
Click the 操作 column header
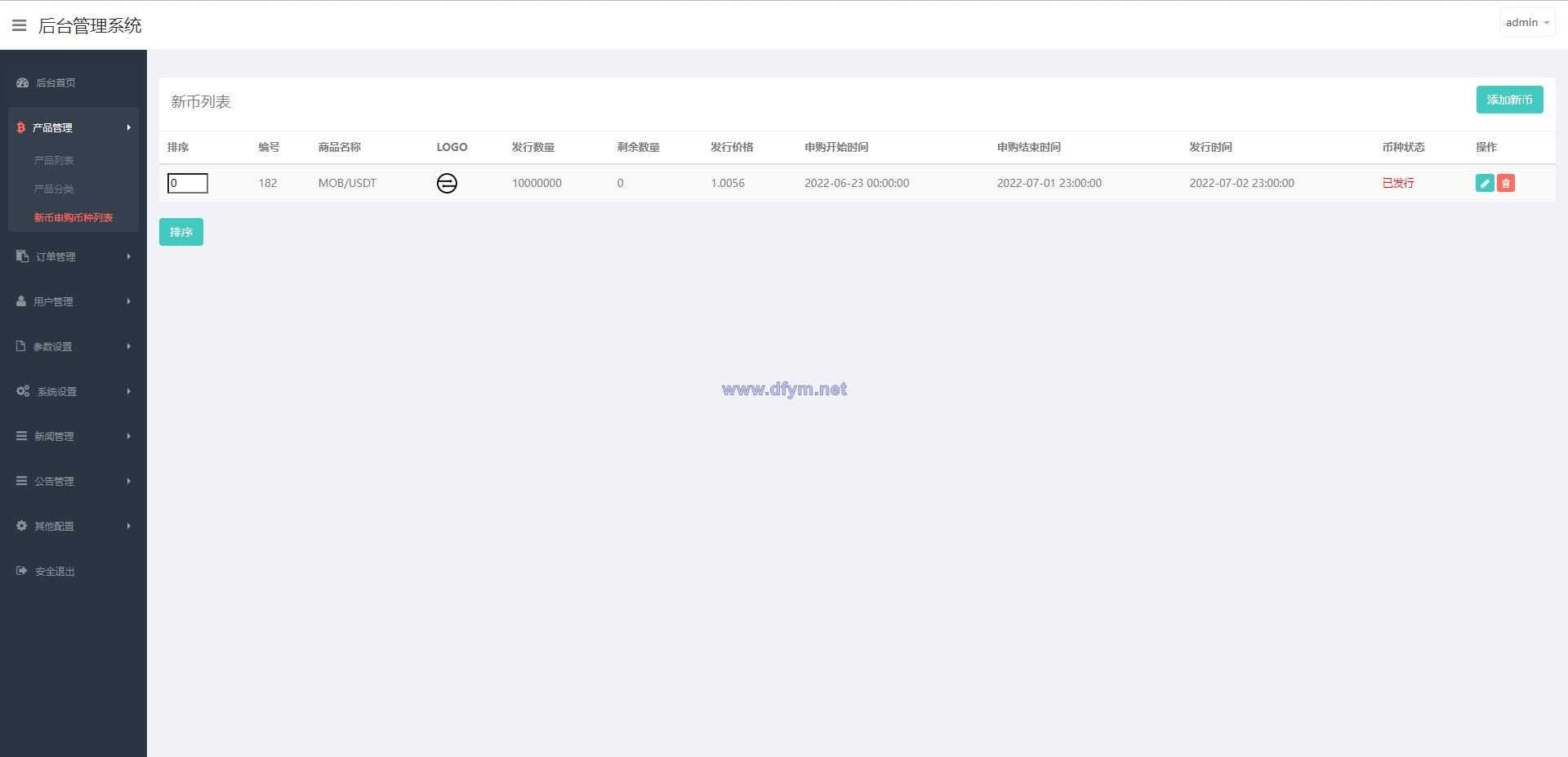tap(1486, 147)
